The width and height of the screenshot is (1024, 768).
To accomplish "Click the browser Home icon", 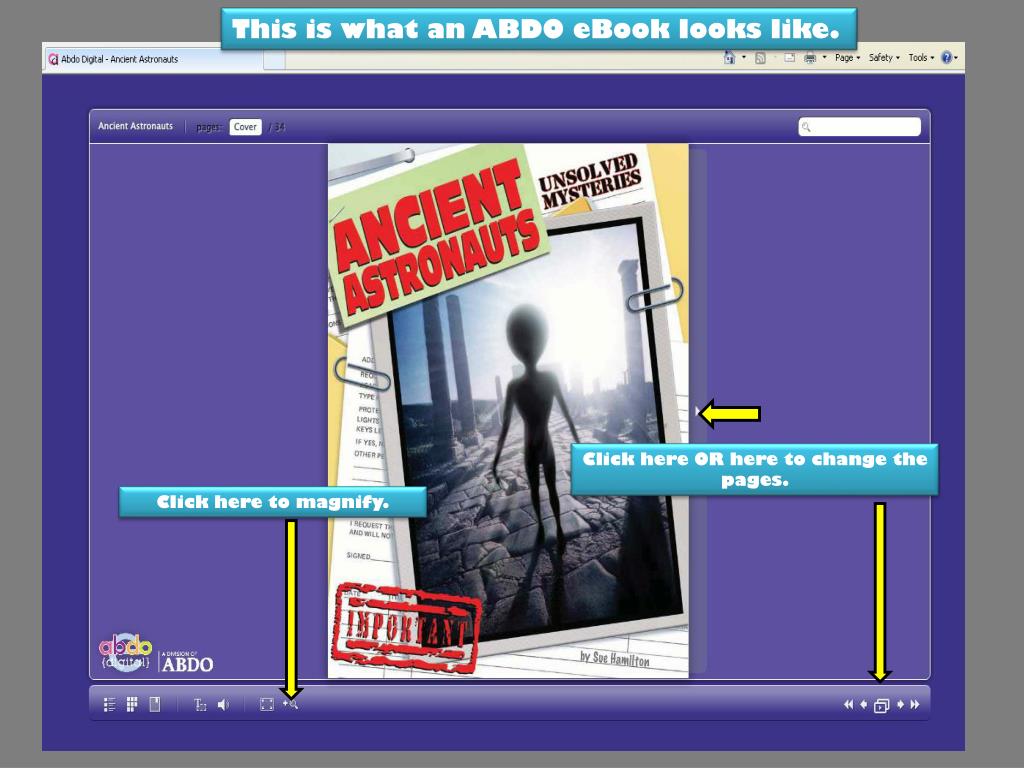I will tap(729, 57).
